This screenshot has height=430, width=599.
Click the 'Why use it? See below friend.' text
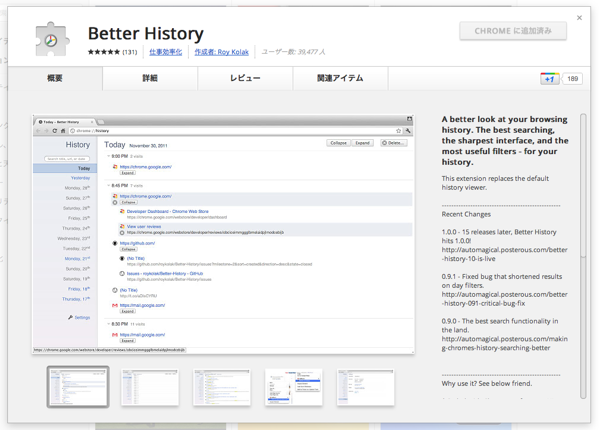pos(487,383)
